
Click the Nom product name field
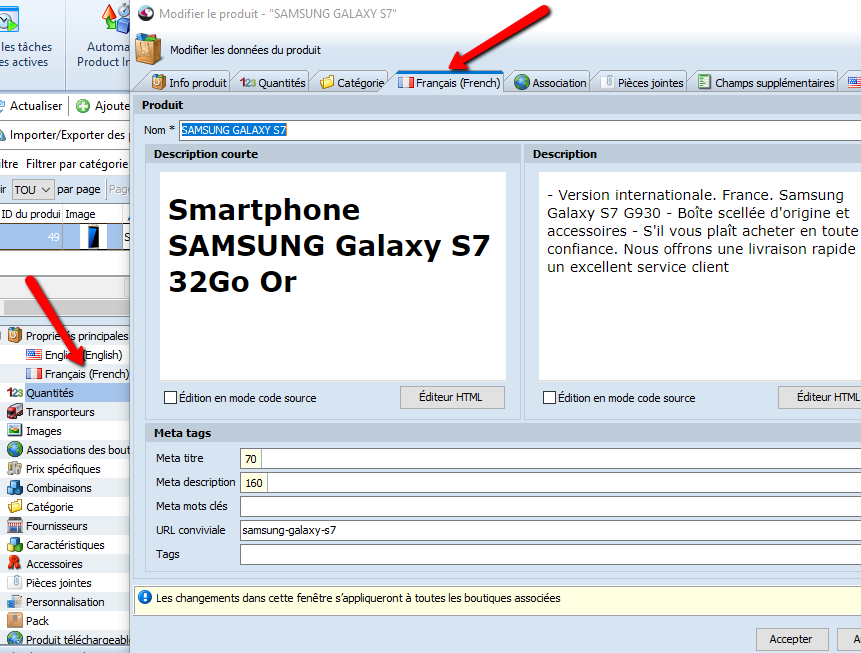pos(519,130)
